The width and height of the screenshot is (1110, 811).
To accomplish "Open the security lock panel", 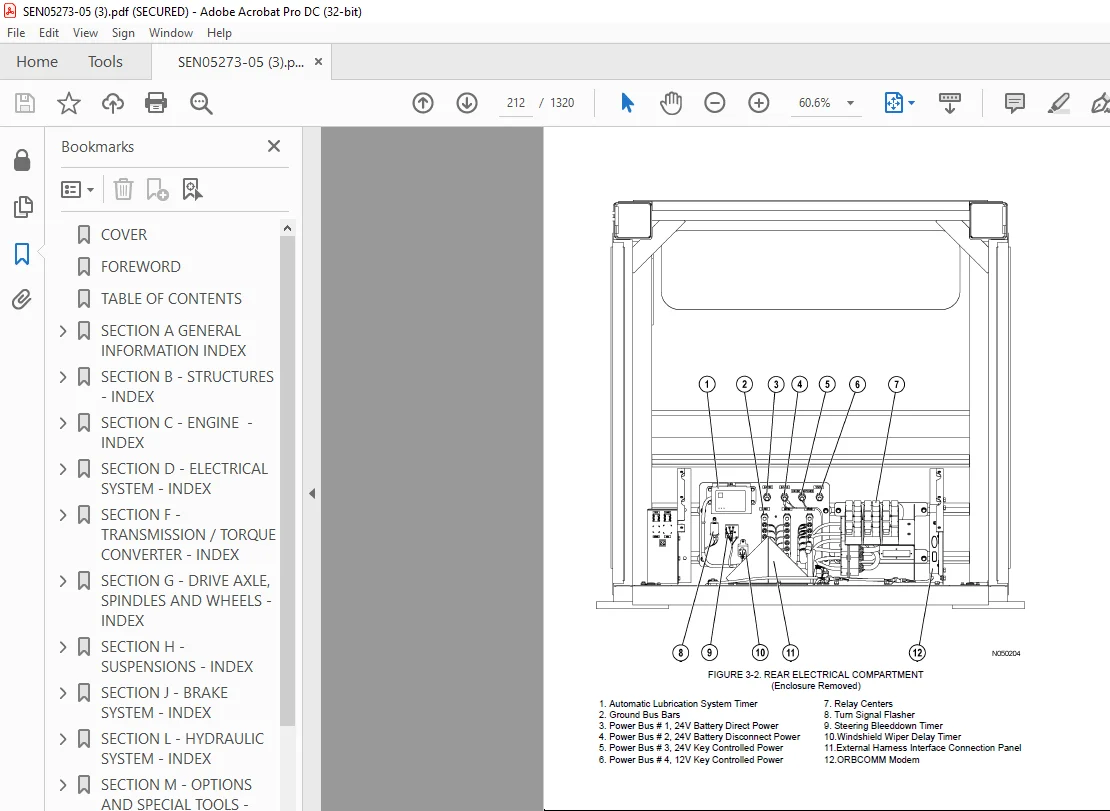I will 22,161.
